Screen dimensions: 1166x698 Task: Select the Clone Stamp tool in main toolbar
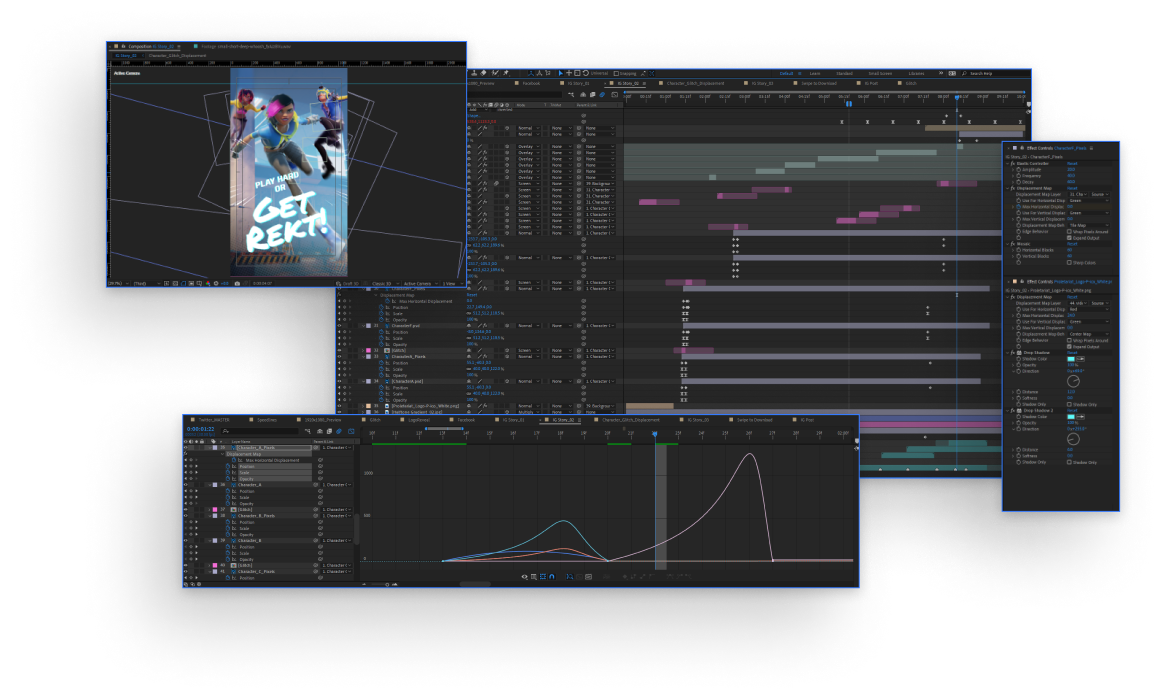click(x=474, y=73)
